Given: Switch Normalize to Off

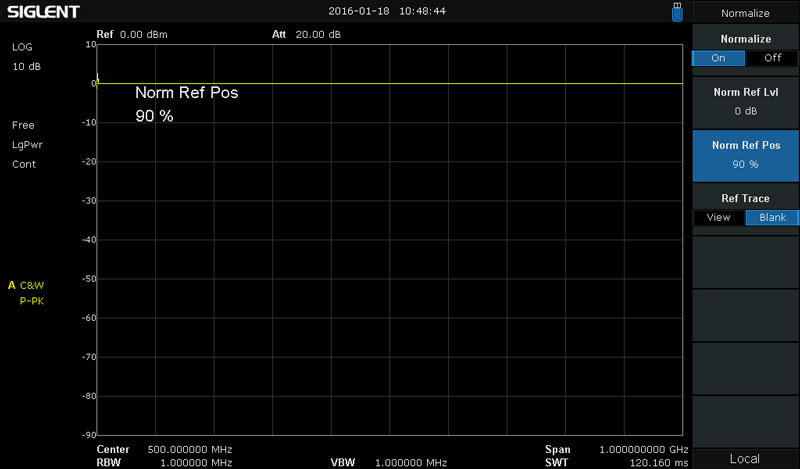Looking at the screenshot, I should pyautogui.click(x=772, y=58).
